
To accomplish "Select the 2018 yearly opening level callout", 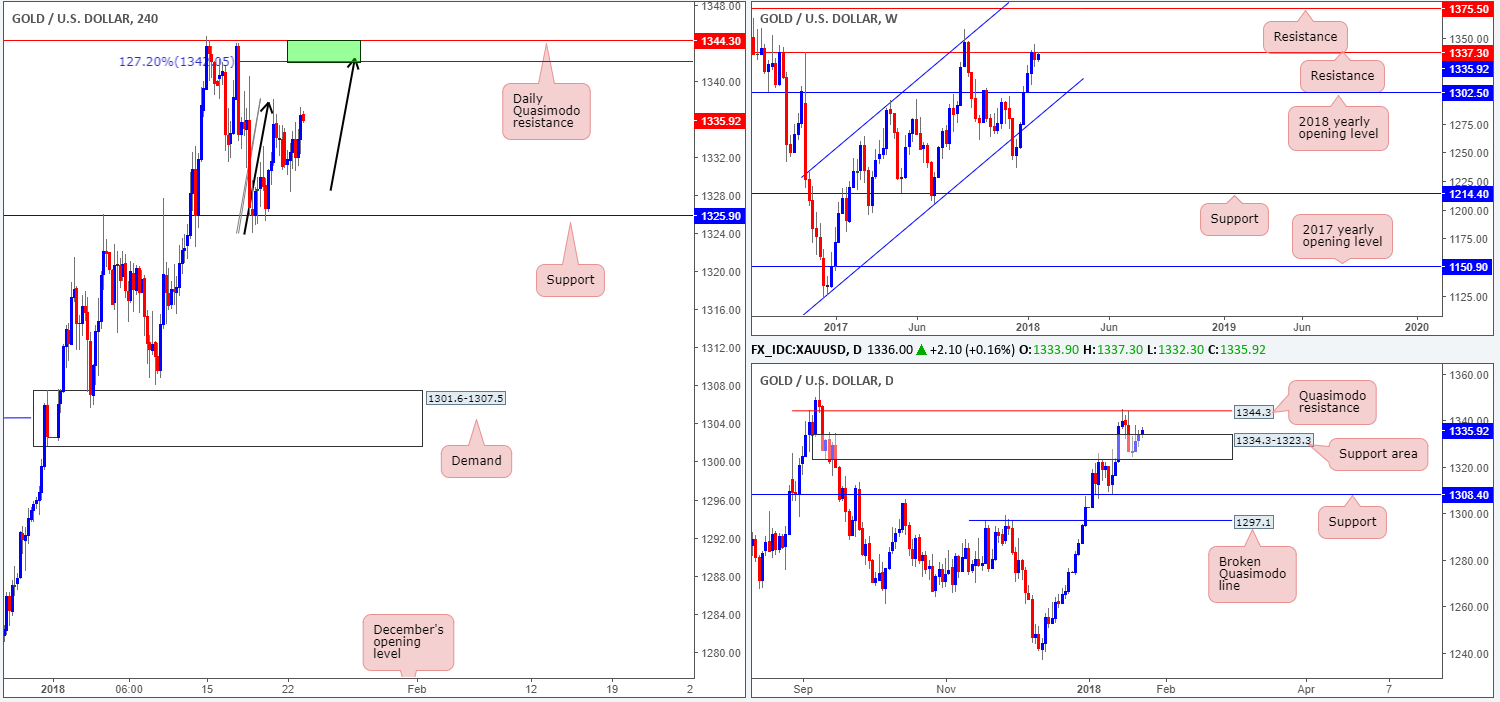I will tap(1338, 128).
